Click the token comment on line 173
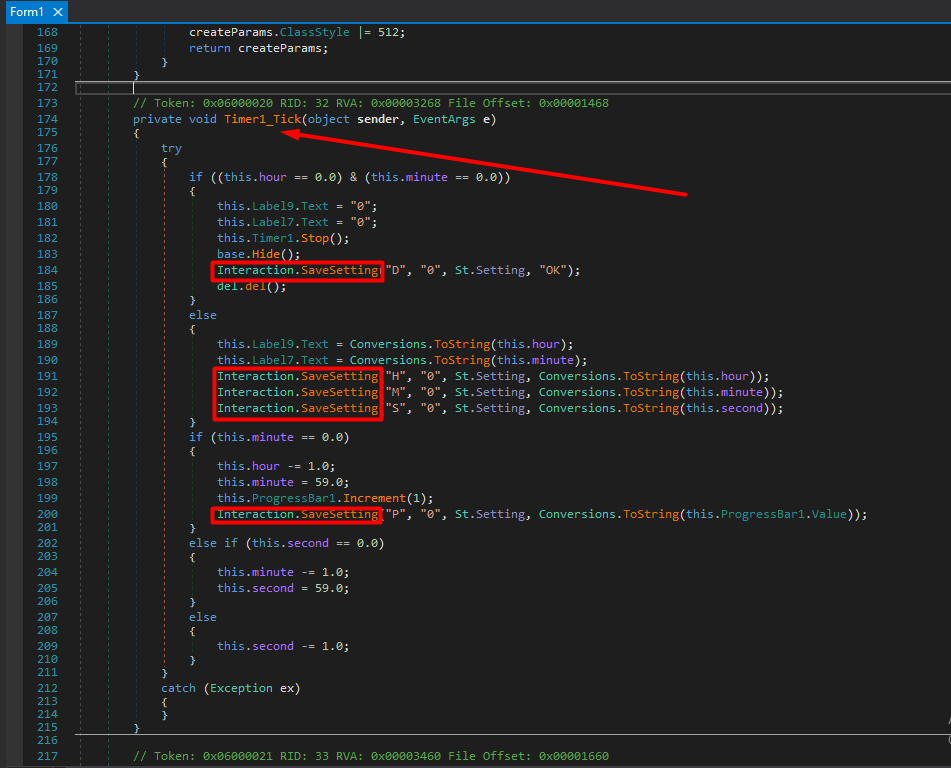The width and height of the screenshot is (951, 768). click(x=370, y=103)
